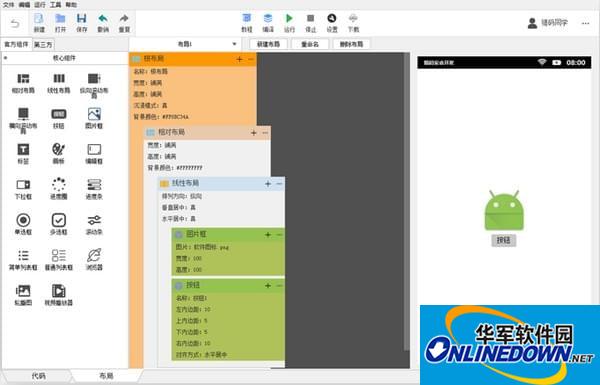Click the 新建布局 button

(268, 44)
